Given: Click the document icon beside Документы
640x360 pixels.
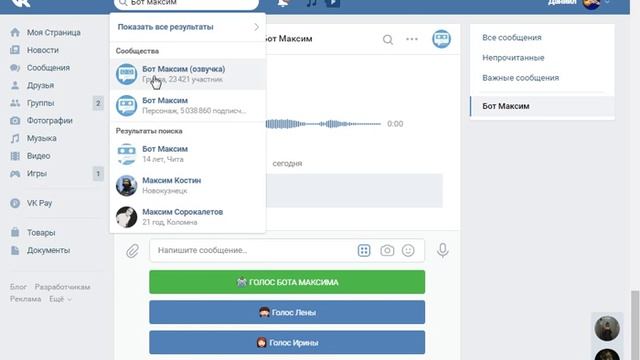Looking at the screenshot, I should tap(15, 250).
